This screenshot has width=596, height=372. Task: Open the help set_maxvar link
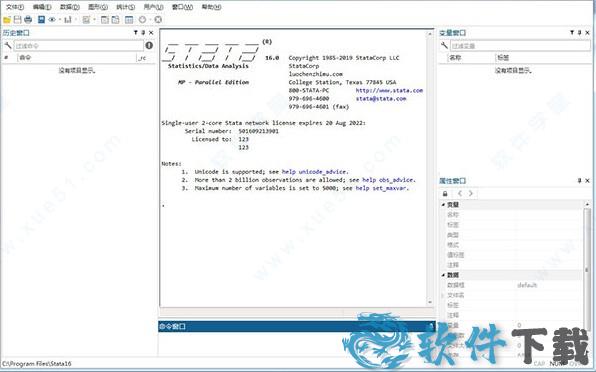[x=381, y=188]
